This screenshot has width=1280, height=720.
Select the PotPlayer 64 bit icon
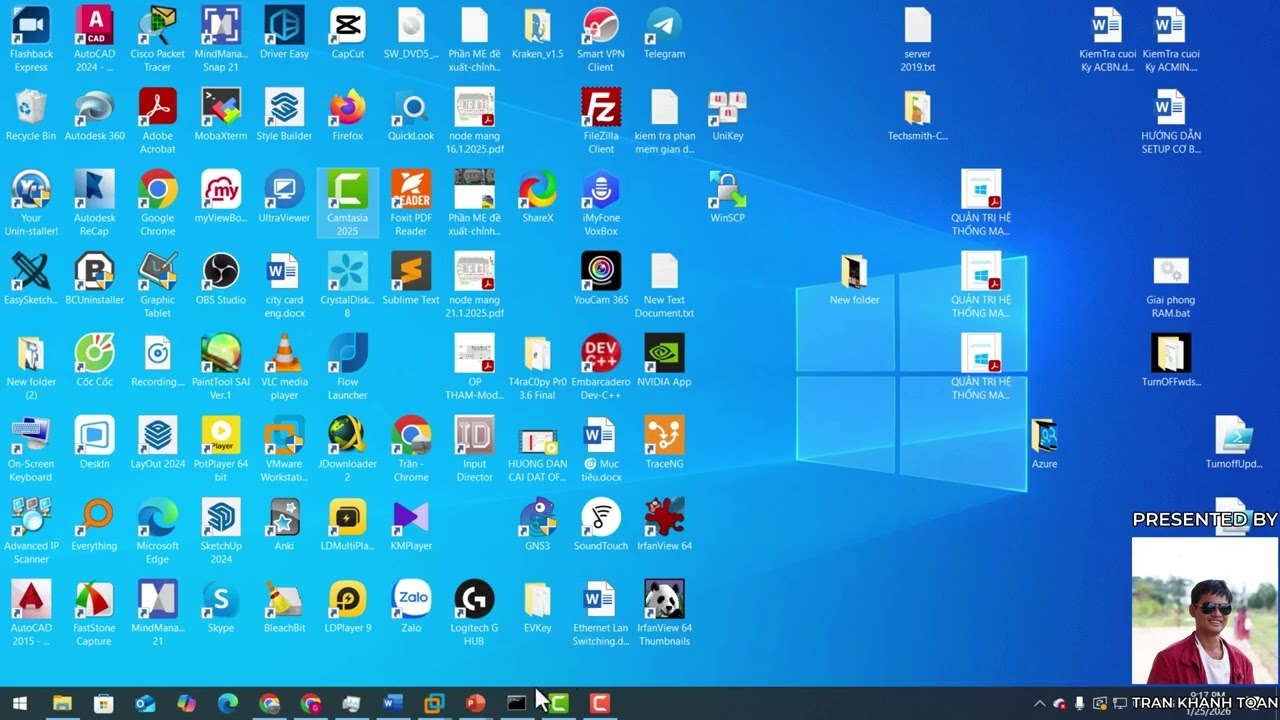(x=221, y=450)
